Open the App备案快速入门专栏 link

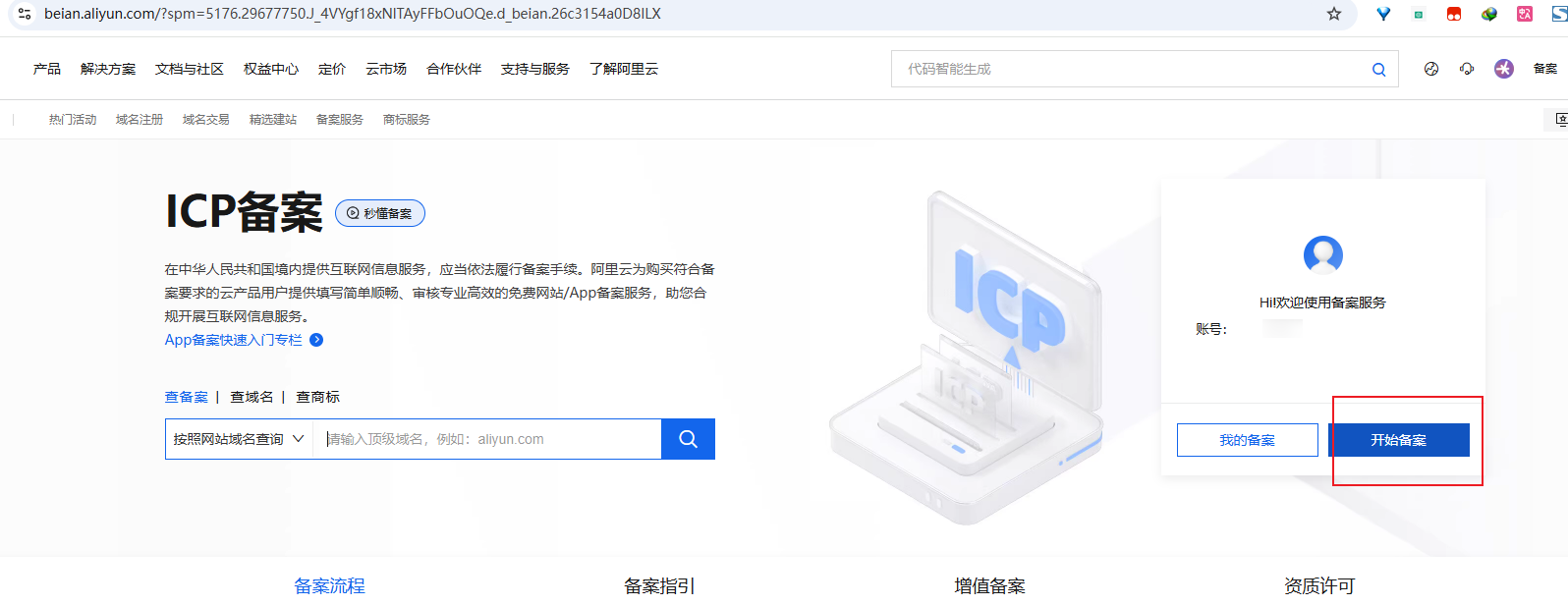click(234, 340)
